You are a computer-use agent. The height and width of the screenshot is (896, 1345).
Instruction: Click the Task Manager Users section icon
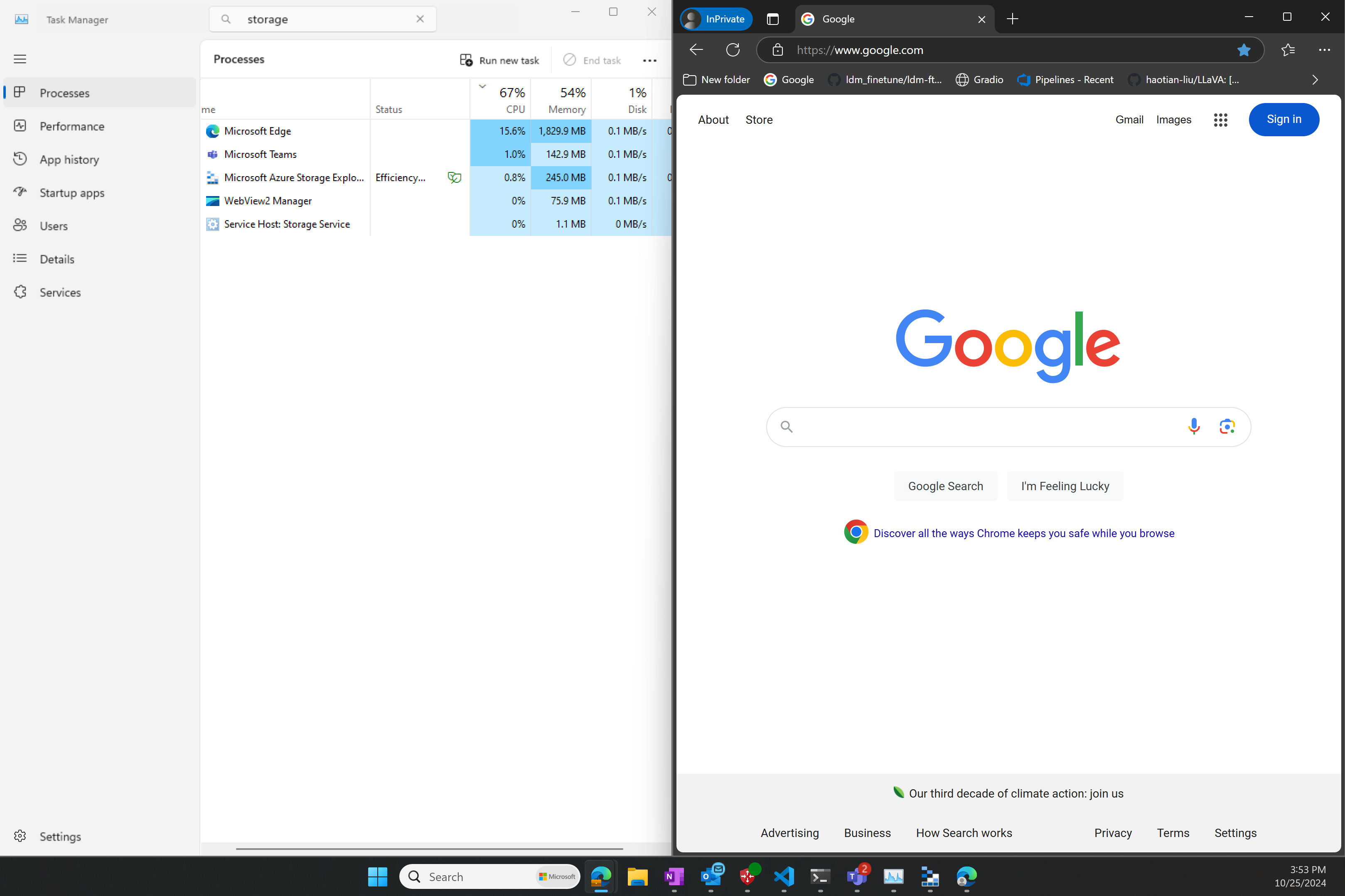click(x=19, y=225)
